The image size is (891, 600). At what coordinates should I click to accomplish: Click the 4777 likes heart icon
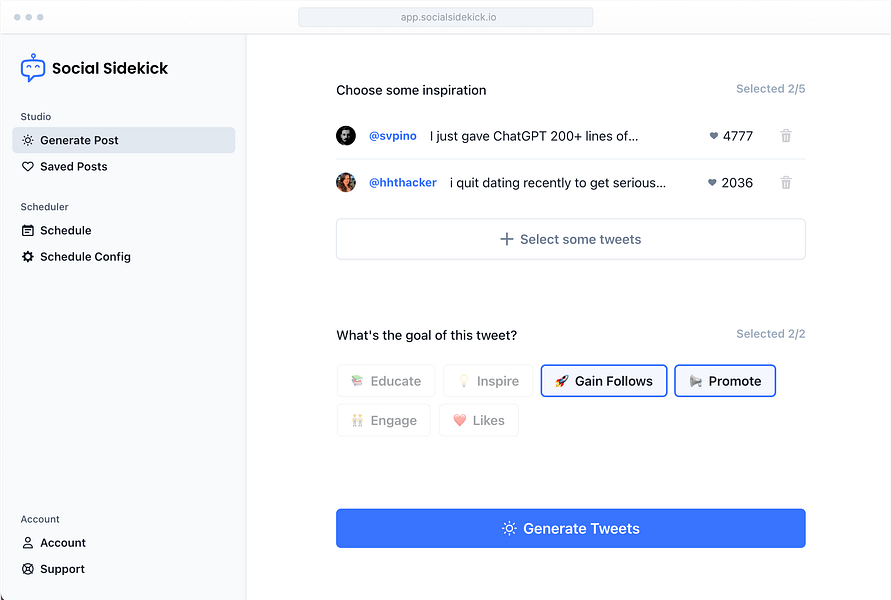714,136
